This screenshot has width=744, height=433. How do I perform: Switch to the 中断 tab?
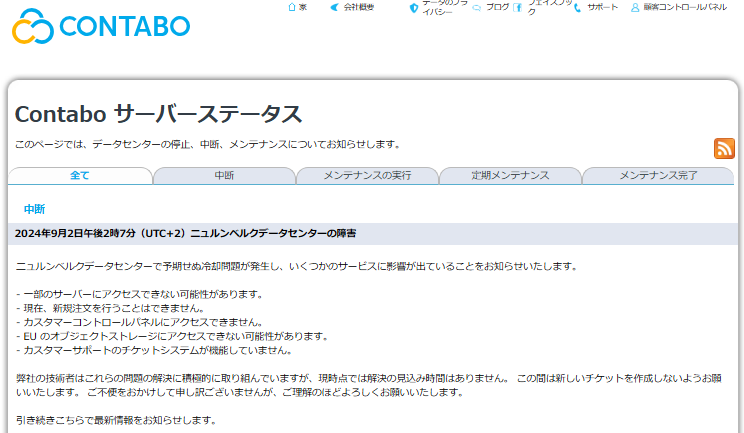(x=224, y=175)
